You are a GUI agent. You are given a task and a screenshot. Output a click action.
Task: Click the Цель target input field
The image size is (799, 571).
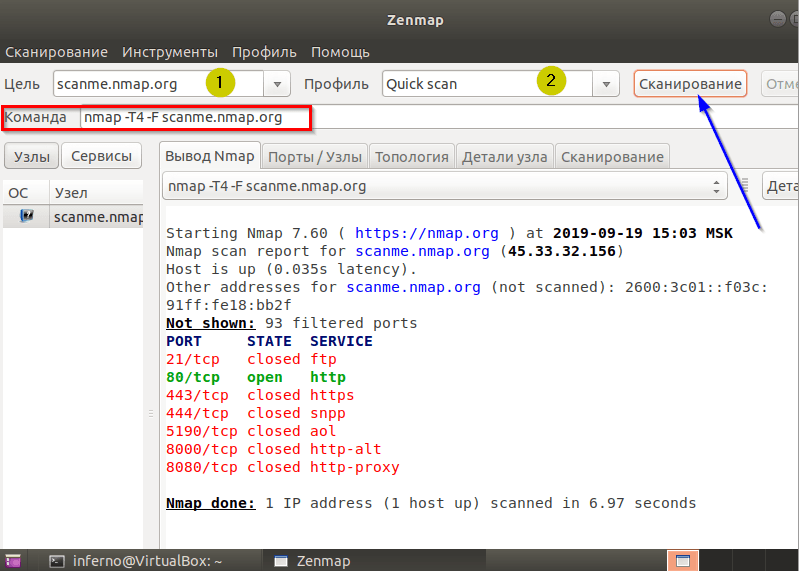pyautogui.click(x=158, y=84)
